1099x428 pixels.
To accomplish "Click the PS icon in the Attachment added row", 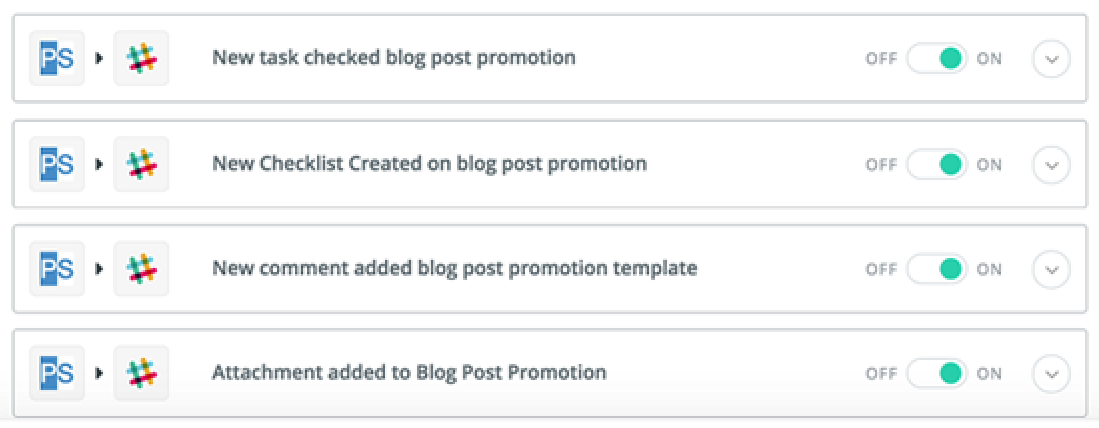I will 57,373.
